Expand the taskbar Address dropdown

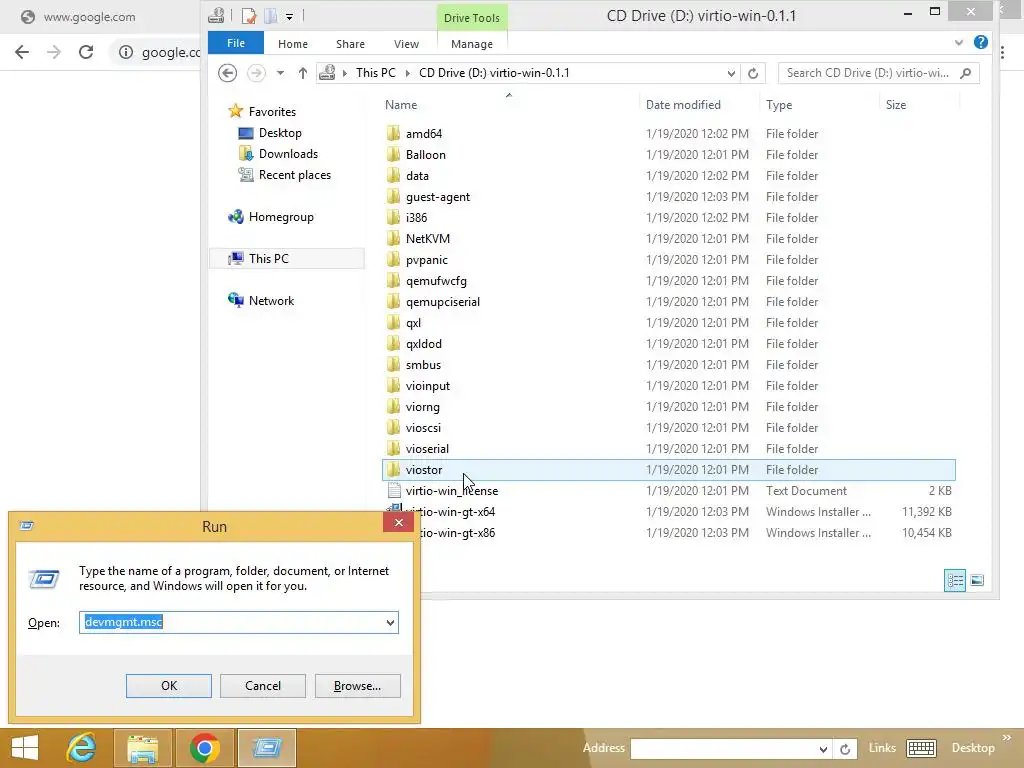pyautogui.click(x=823, y=748)
